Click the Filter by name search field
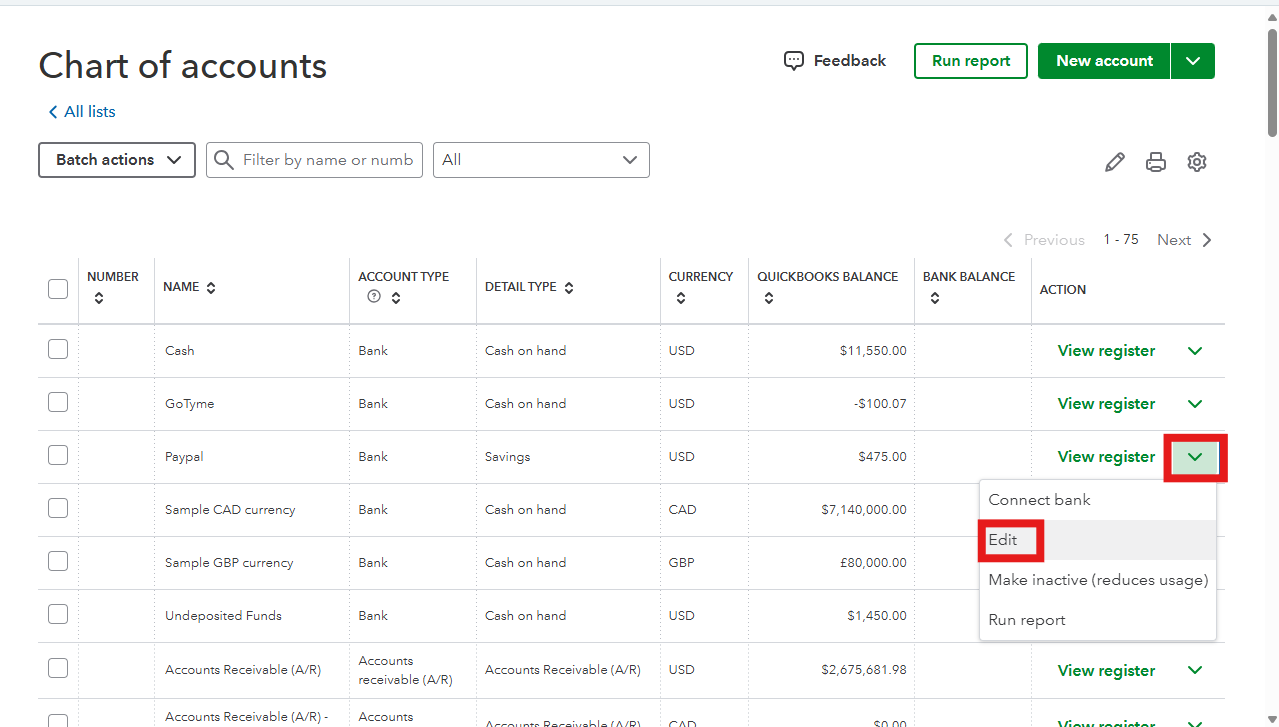This screenshot has height=727, width=1279. click(x=326, y=160)
